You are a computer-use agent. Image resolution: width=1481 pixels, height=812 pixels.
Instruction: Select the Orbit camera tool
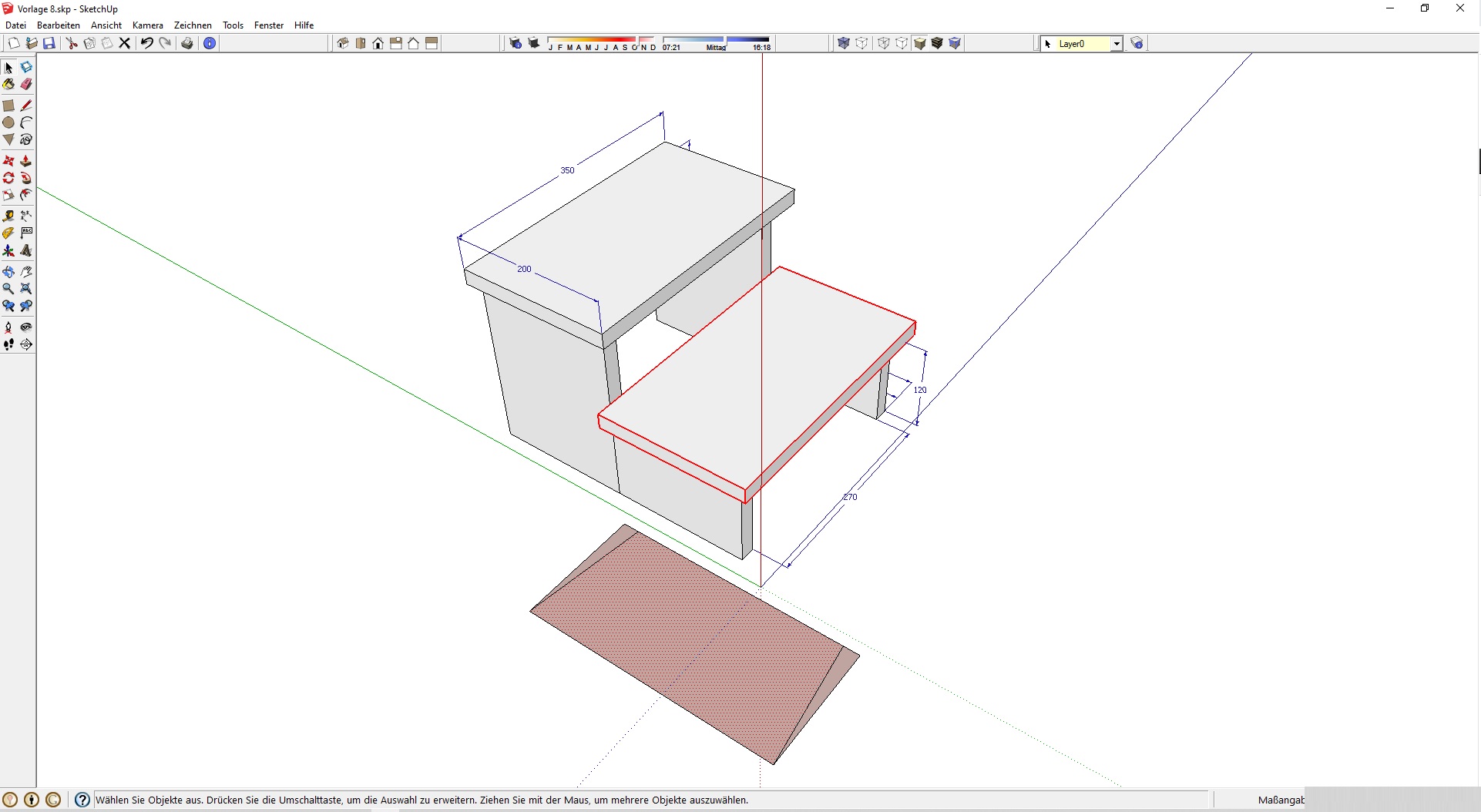[8, 272]
